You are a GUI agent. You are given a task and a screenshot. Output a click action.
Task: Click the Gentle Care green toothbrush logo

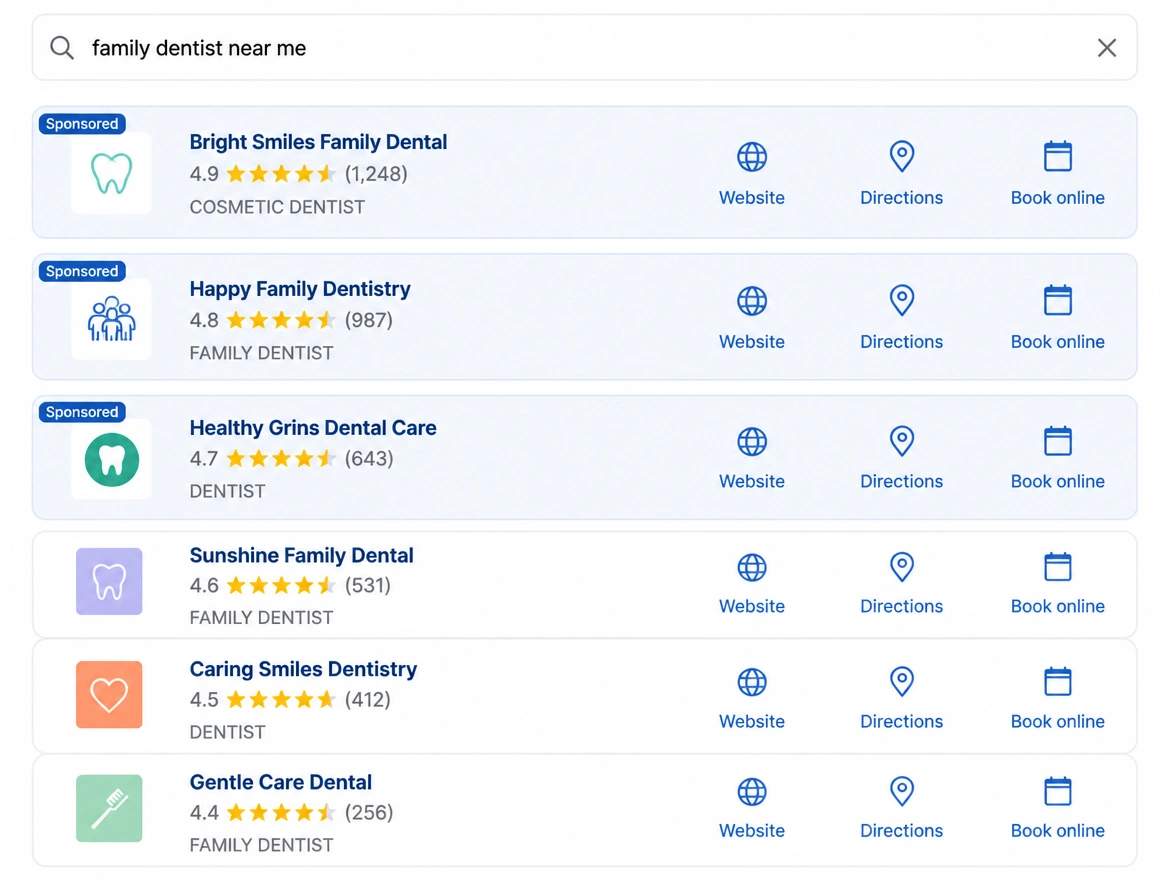click(x=109, y=808)
